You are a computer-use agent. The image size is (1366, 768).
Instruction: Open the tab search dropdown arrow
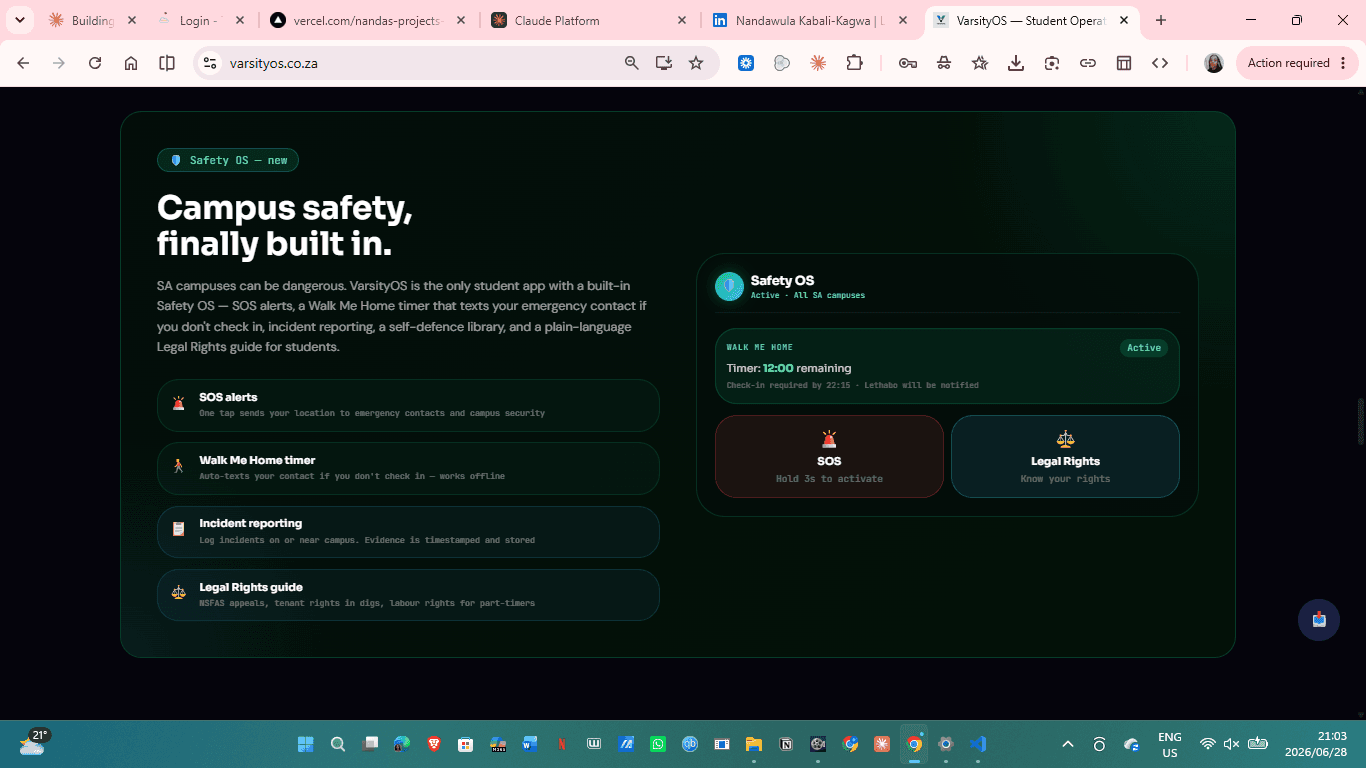click(19, 20)
